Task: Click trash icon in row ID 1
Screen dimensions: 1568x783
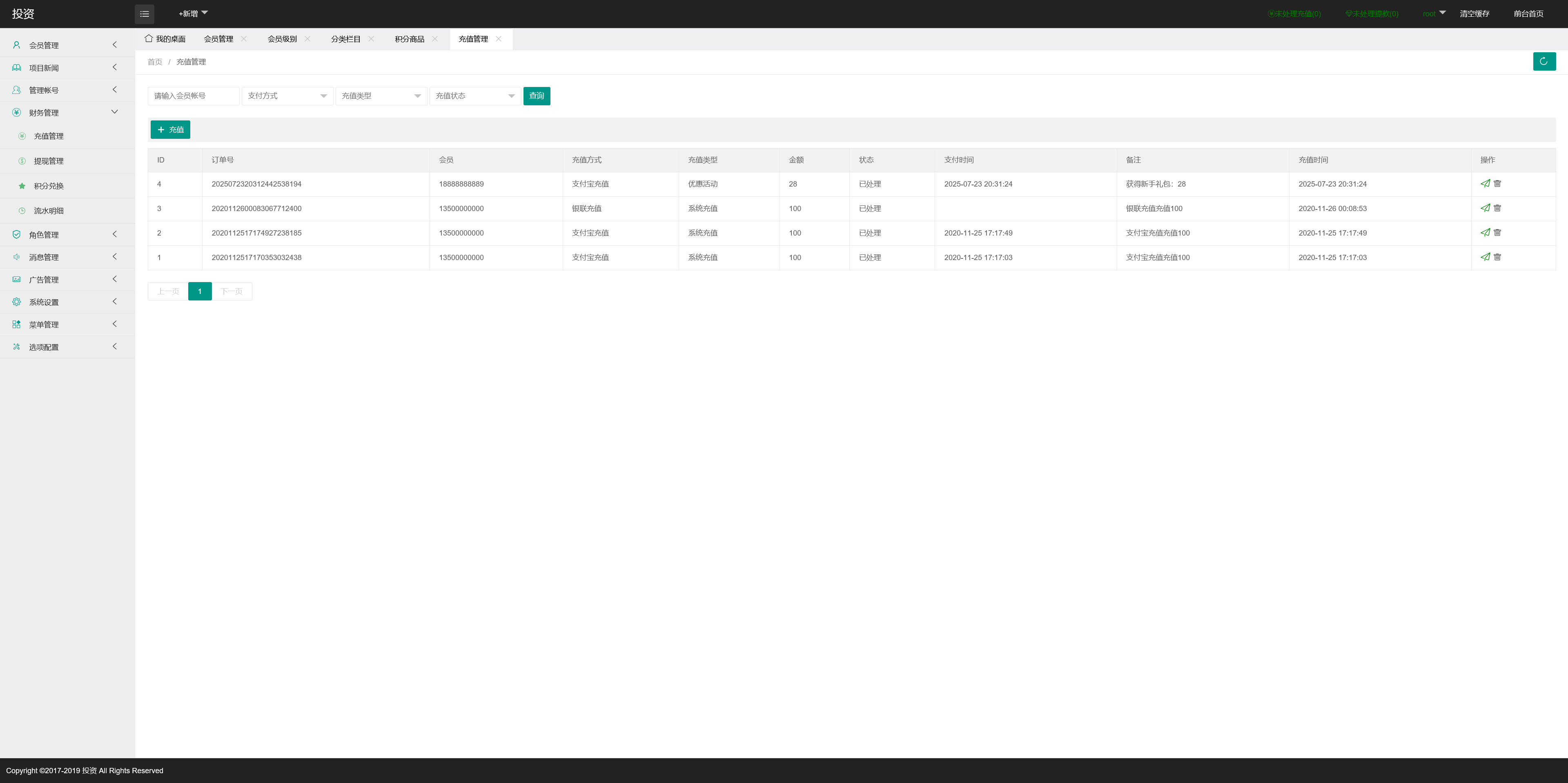Action: tap(1497, 257)
